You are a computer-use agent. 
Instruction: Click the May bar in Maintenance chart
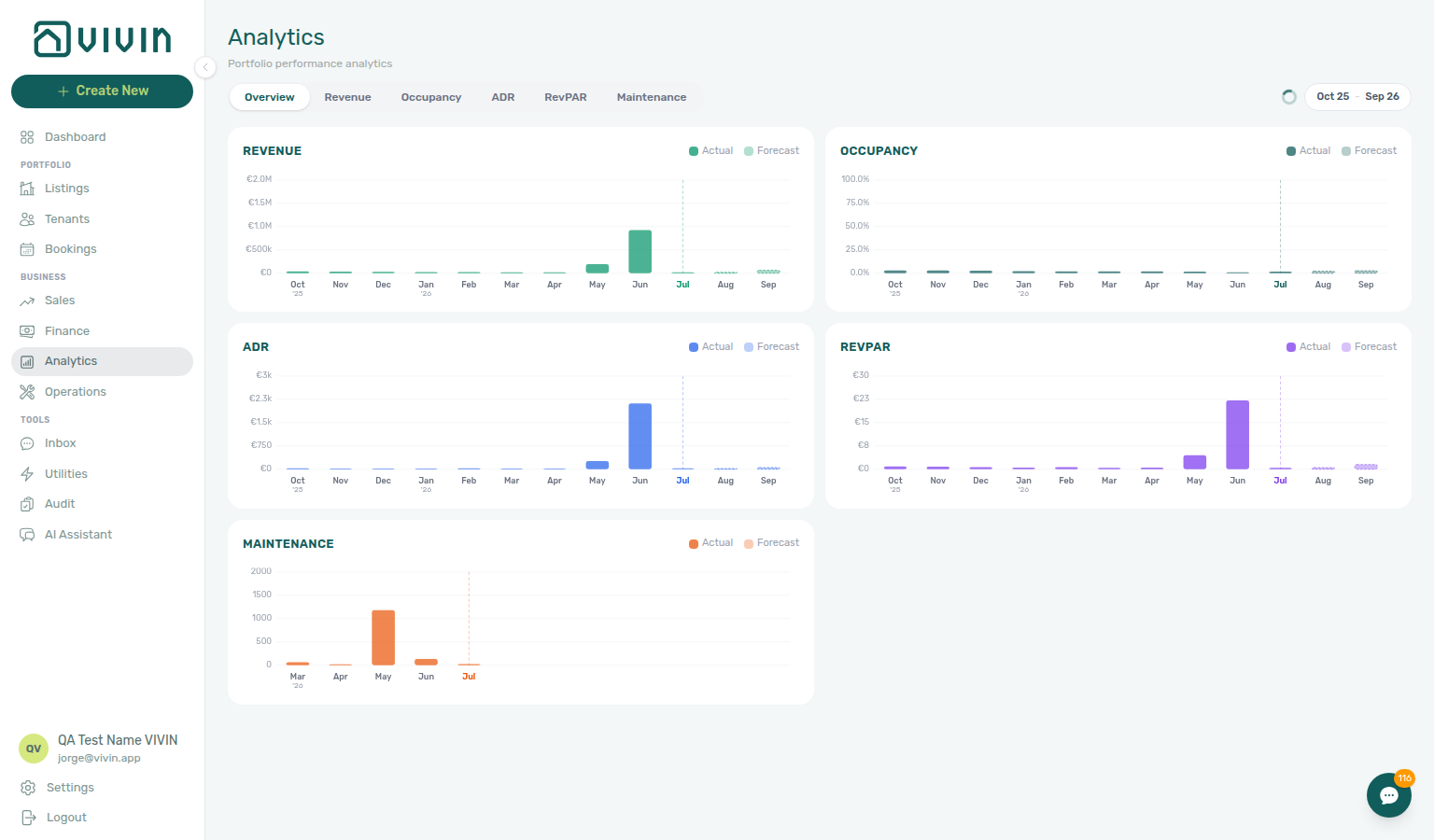click(x=384, y=637)
